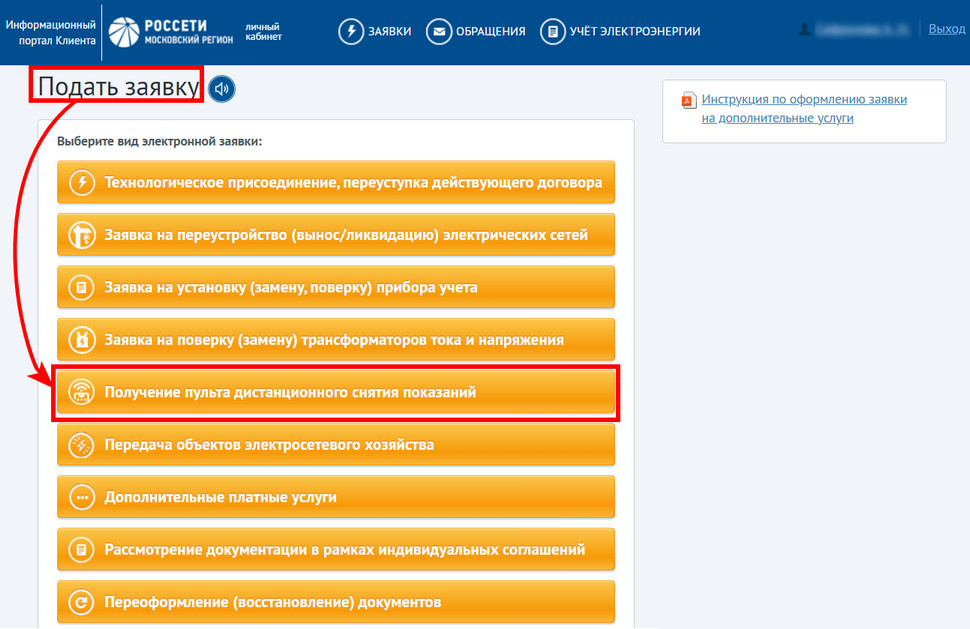Click the PDF document icon by Инструкция
970x629 pixels.
[689, 100]
